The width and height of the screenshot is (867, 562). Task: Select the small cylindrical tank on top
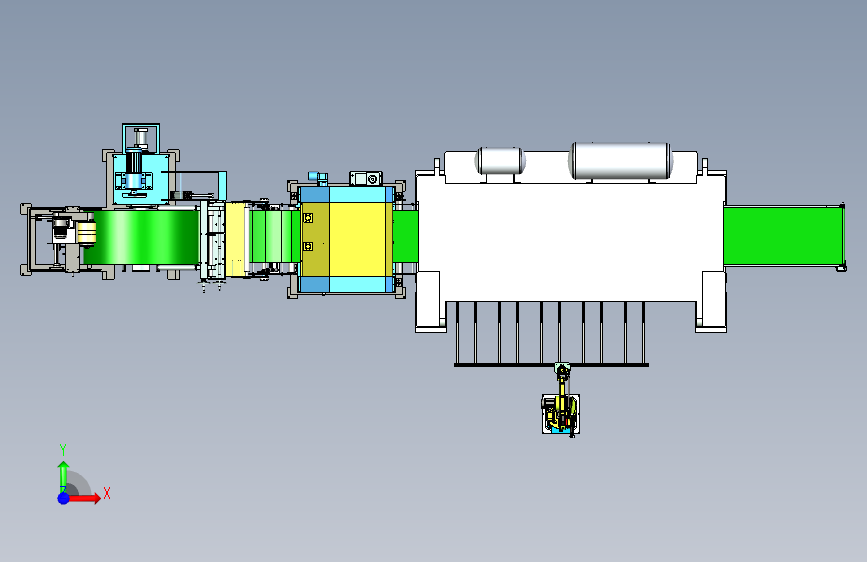(x=500, y=161)
